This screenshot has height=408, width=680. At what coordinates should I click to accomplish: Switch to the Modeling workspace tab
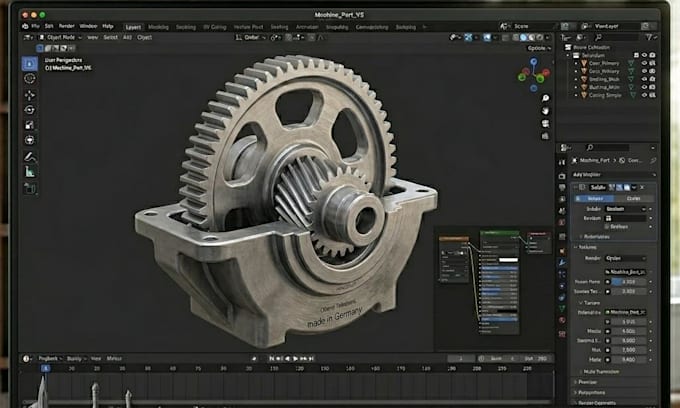tap(158, 27)
